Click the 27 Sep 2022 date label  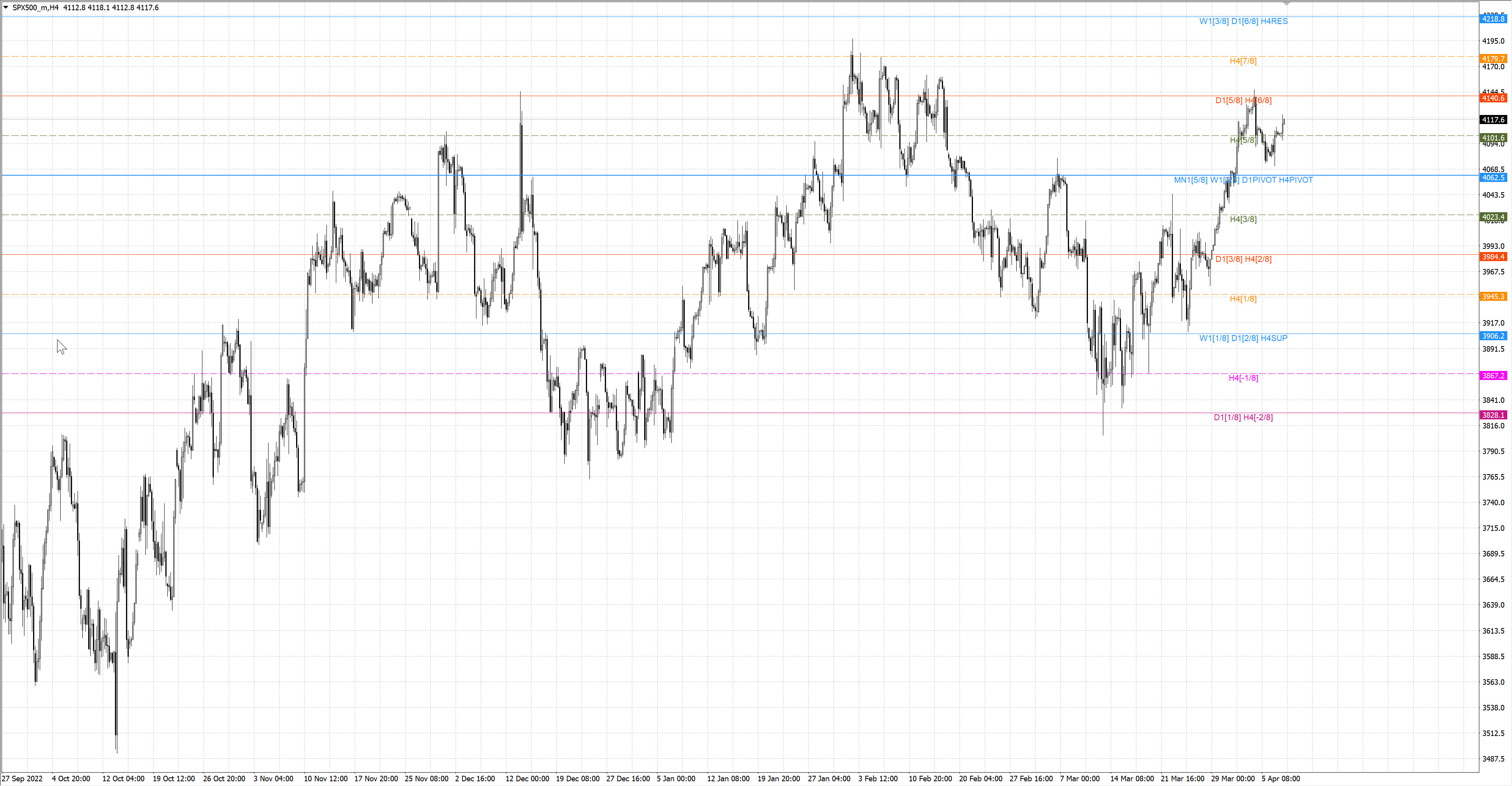tap(22, 779)
